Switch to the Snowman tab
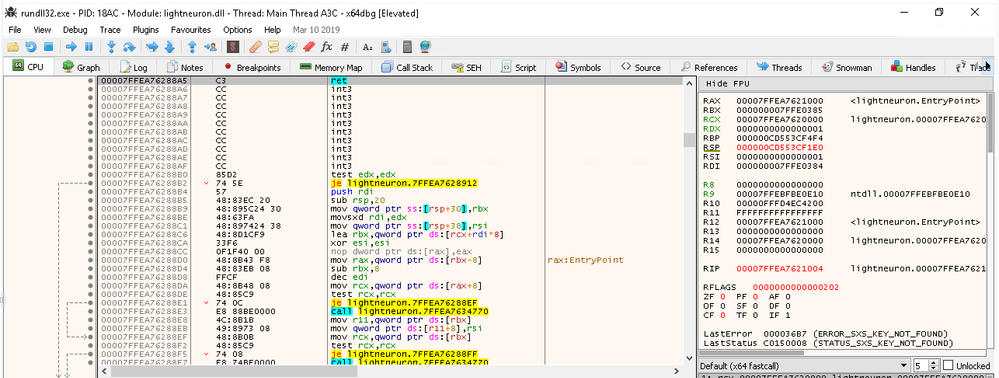The height and width of the screenshot is (378, 999). click(847, 67)
